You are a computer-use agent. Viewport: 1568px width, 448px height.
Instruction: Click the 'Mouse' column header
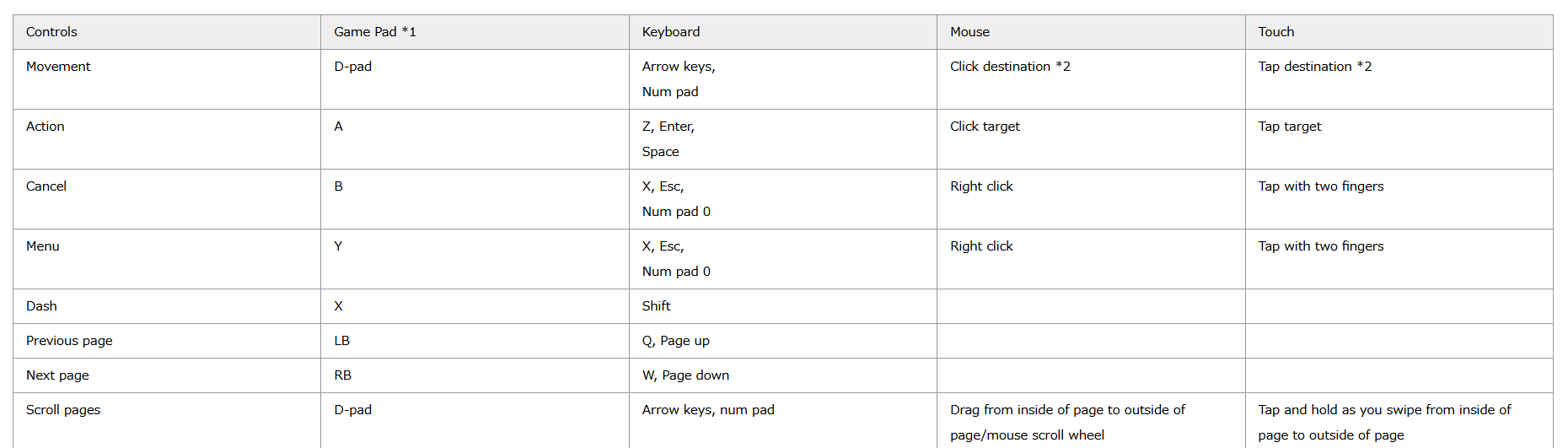[969, 32]
